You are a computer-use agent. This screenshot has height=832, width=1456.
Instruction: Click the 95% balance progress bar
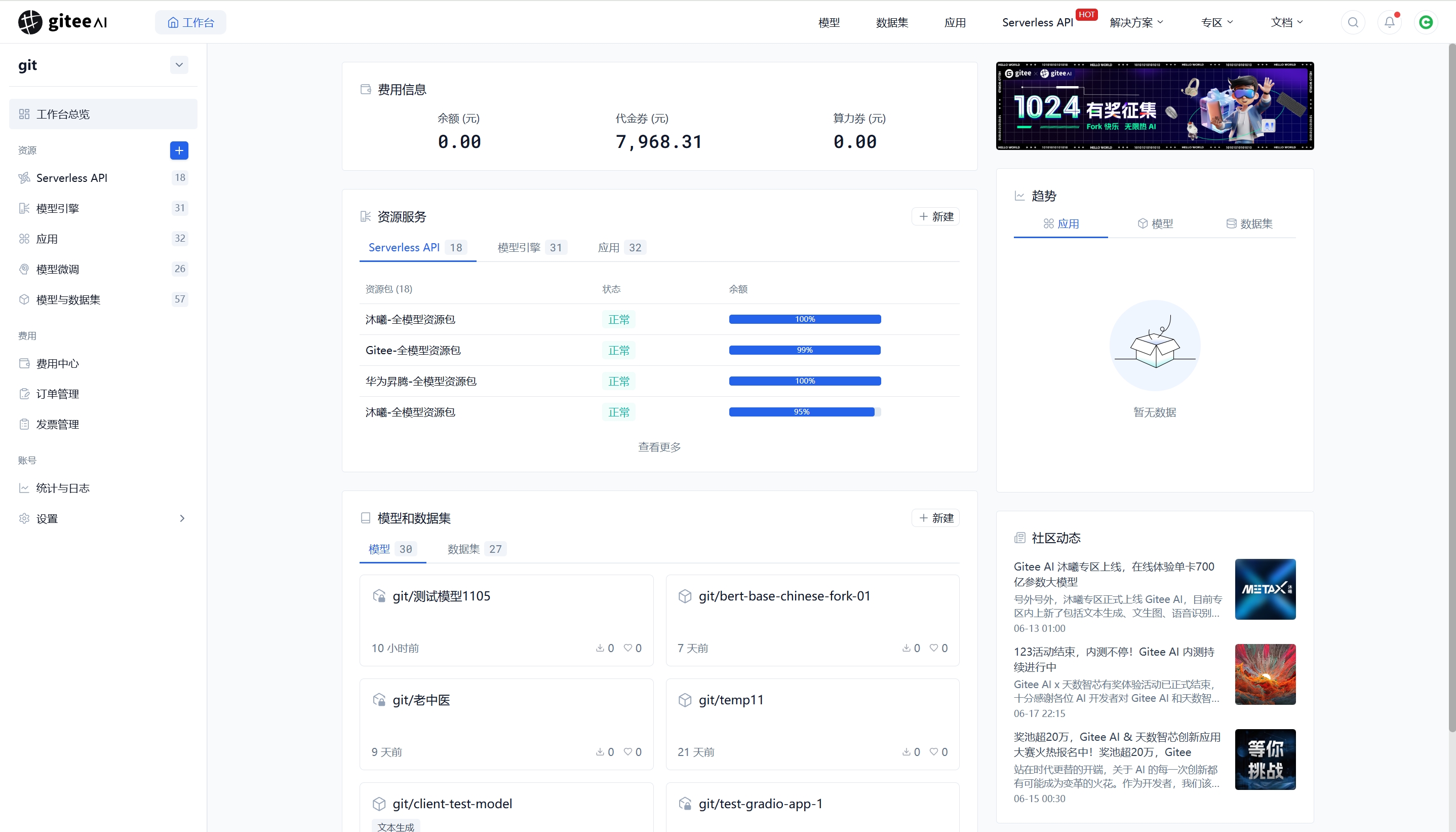tap(805, 412)
